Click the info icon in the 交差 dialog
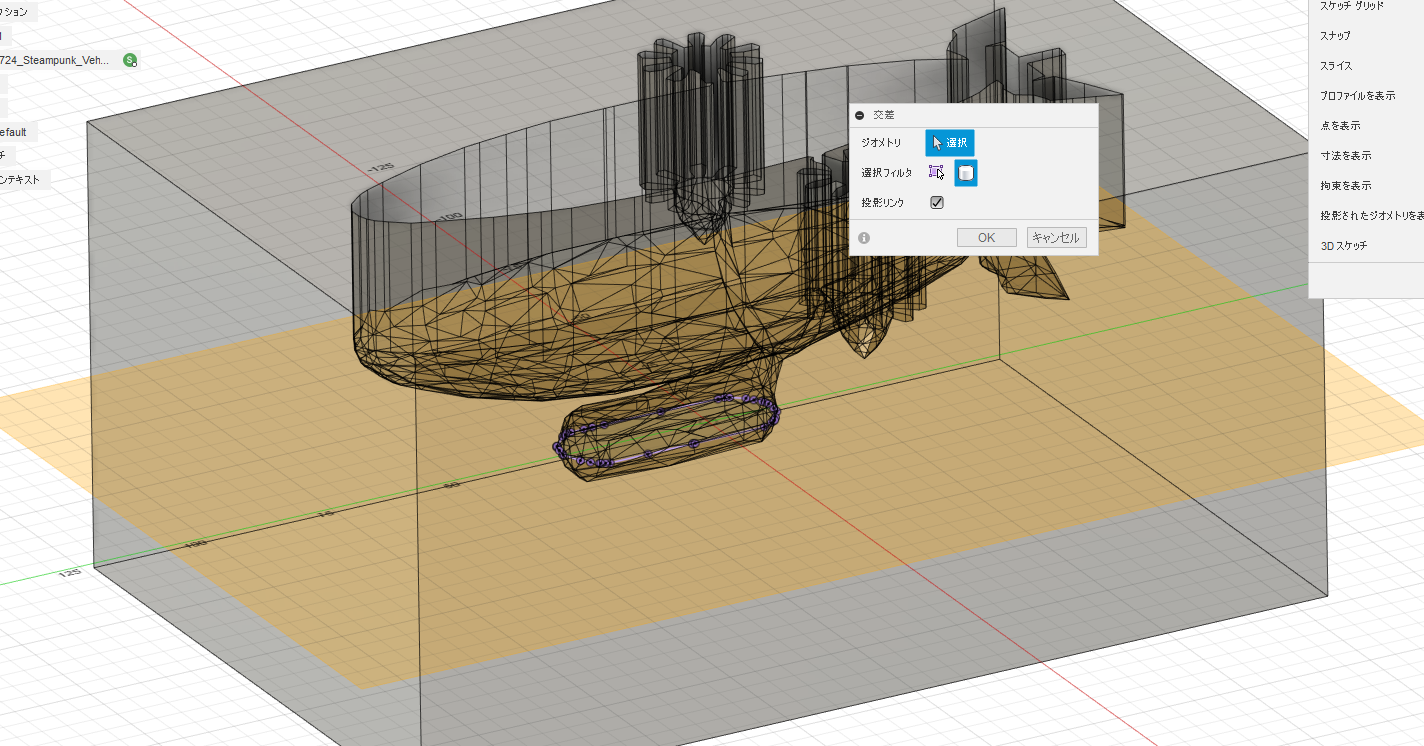Image resolution: width=1424 pixels, height=746 pixels. 864,238
